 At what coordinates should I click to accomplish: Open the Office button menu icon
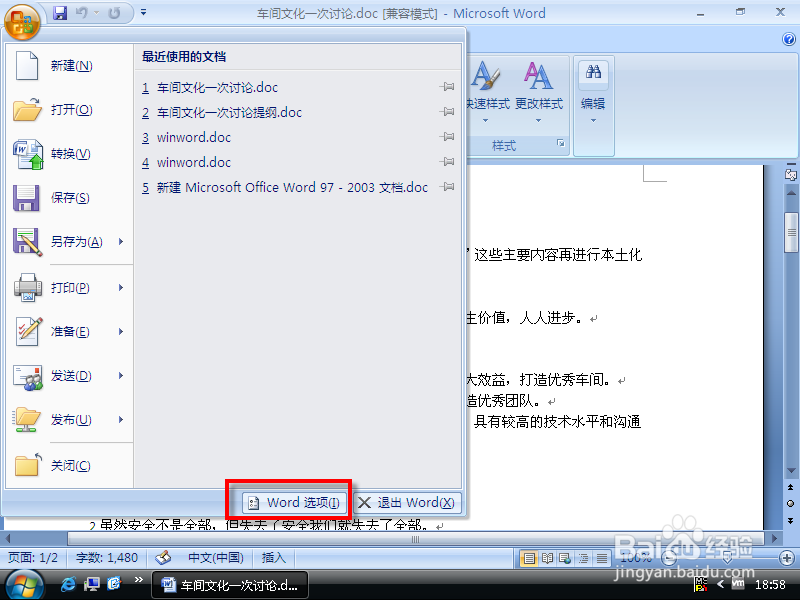[x=20, y=22]
